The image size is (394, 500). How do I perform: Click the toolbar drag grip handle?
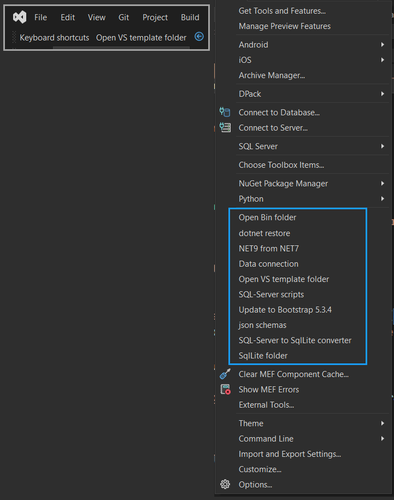pos(14,37)
